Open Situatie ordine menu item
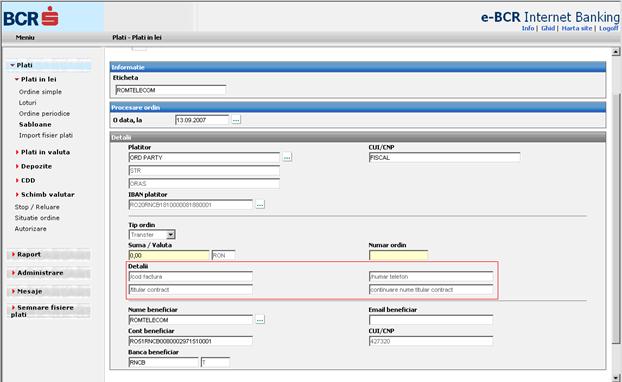Viewport: 622px width, 382px height. (x=37, y=218)
